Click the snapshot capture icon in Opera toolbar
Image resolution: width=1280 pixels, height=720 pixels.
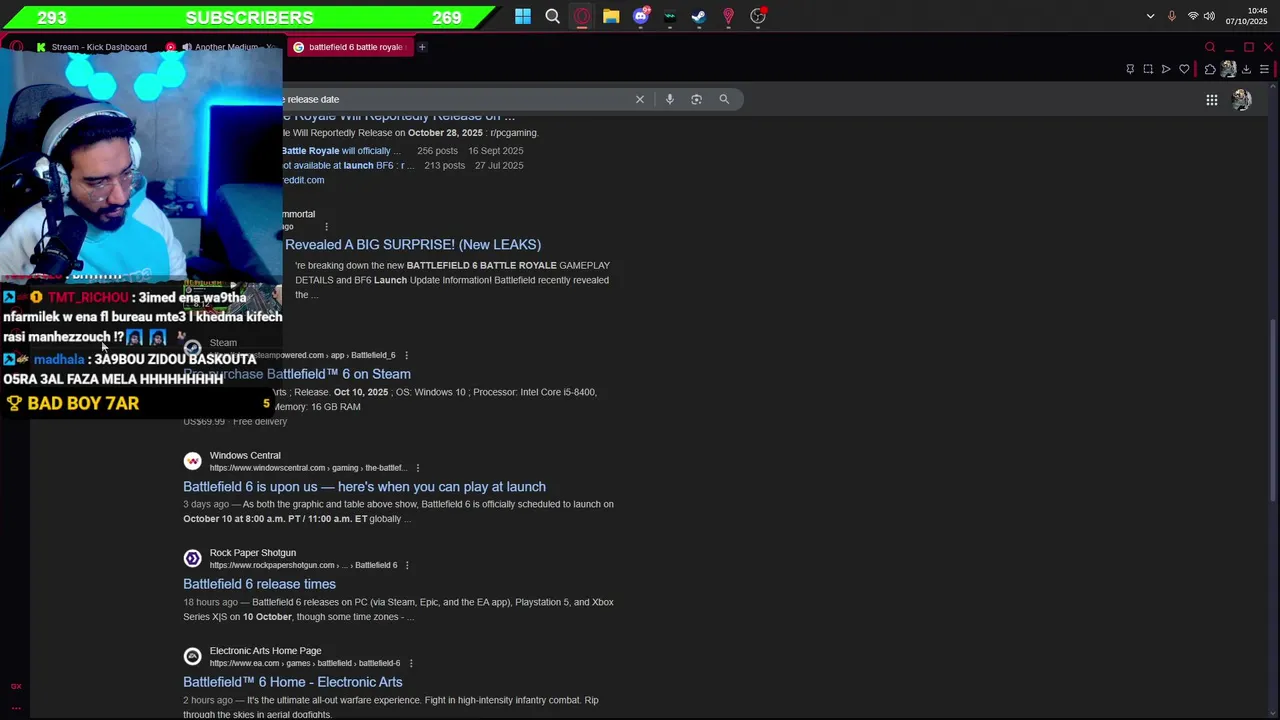tap(1148, 69)
